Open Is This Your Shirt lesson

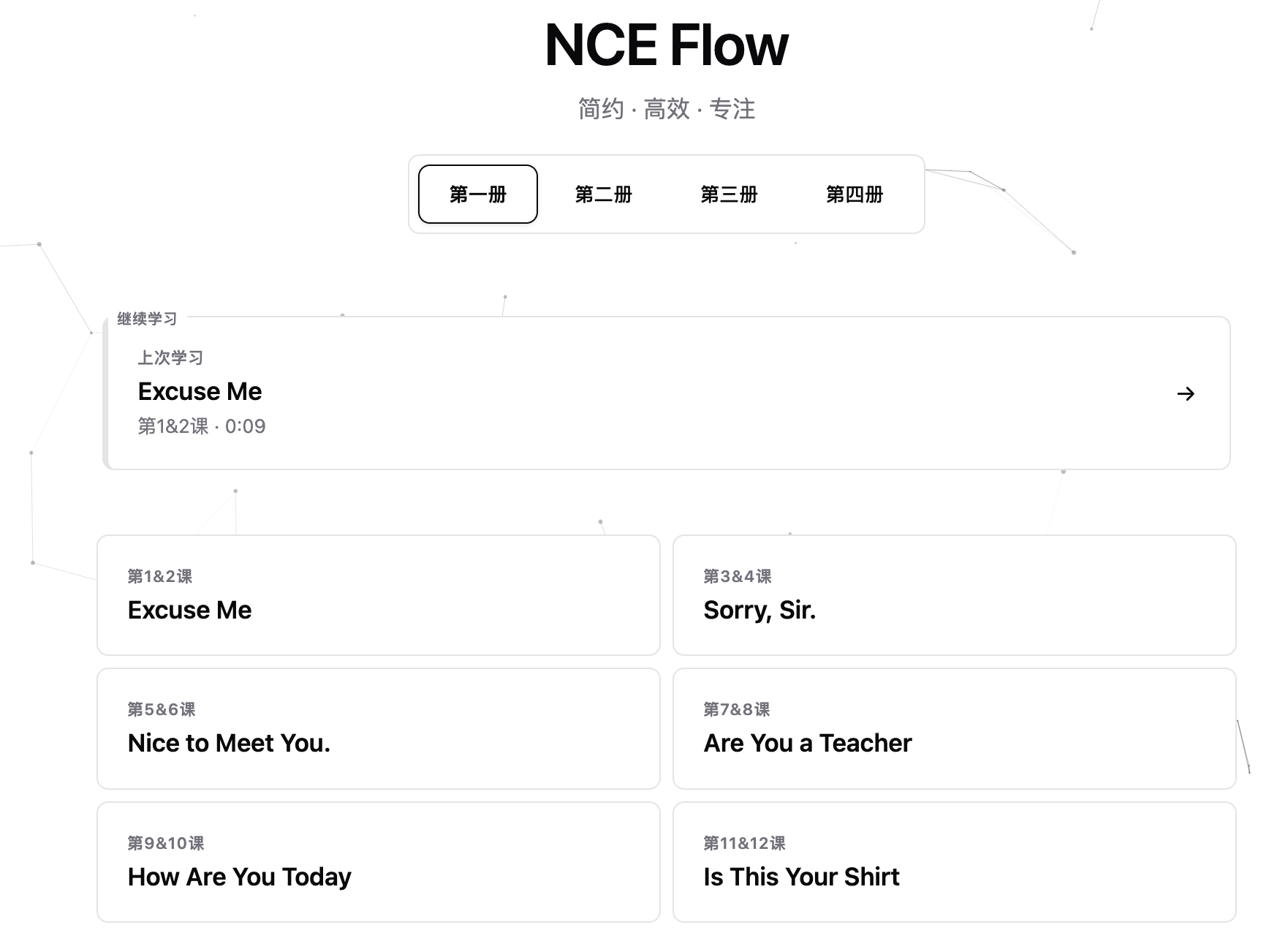[x=954, y=862]
